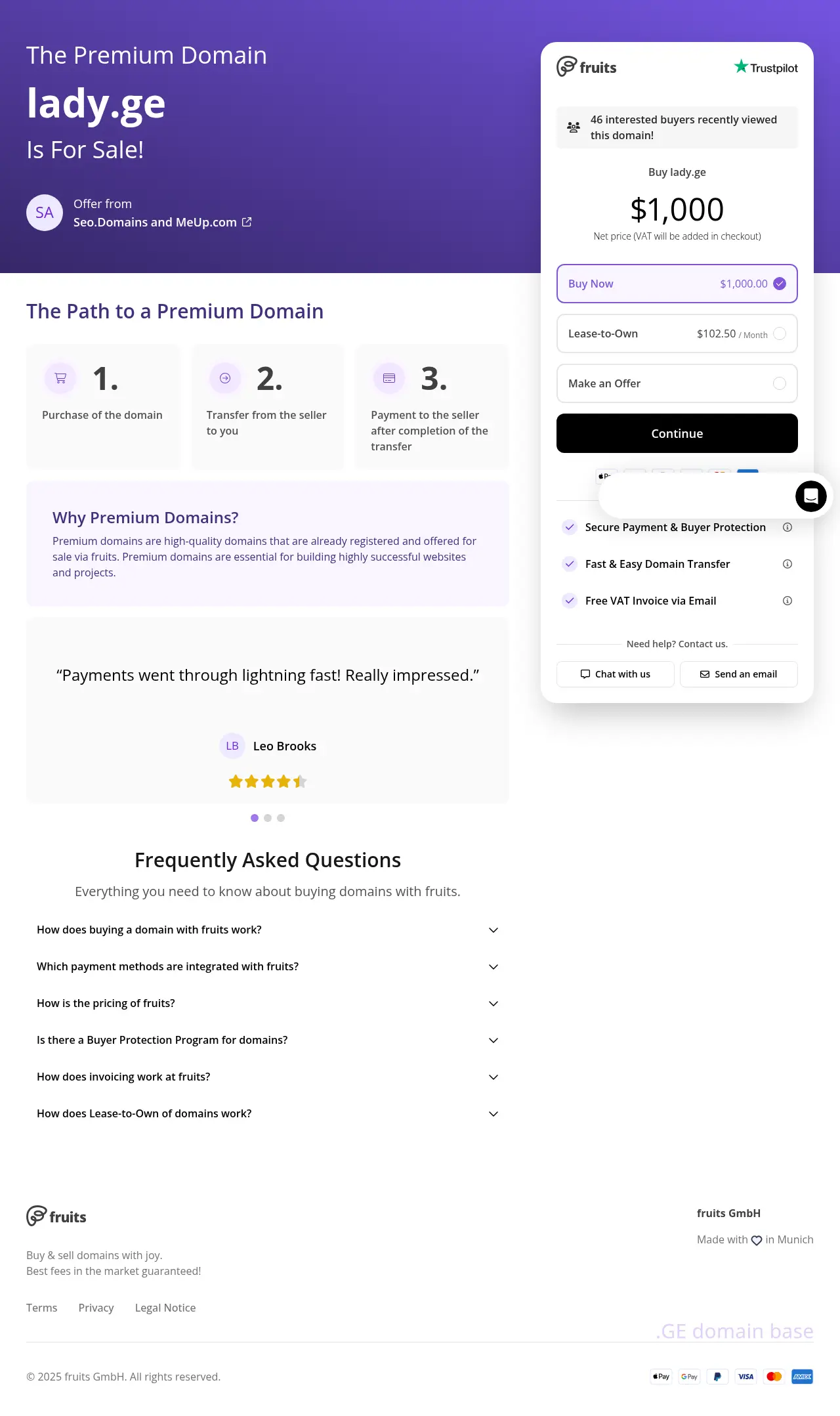840x1416 pixels.
Task: Expand "How does Lease-to-Own of domains work?"
Action: point(268,1113)
